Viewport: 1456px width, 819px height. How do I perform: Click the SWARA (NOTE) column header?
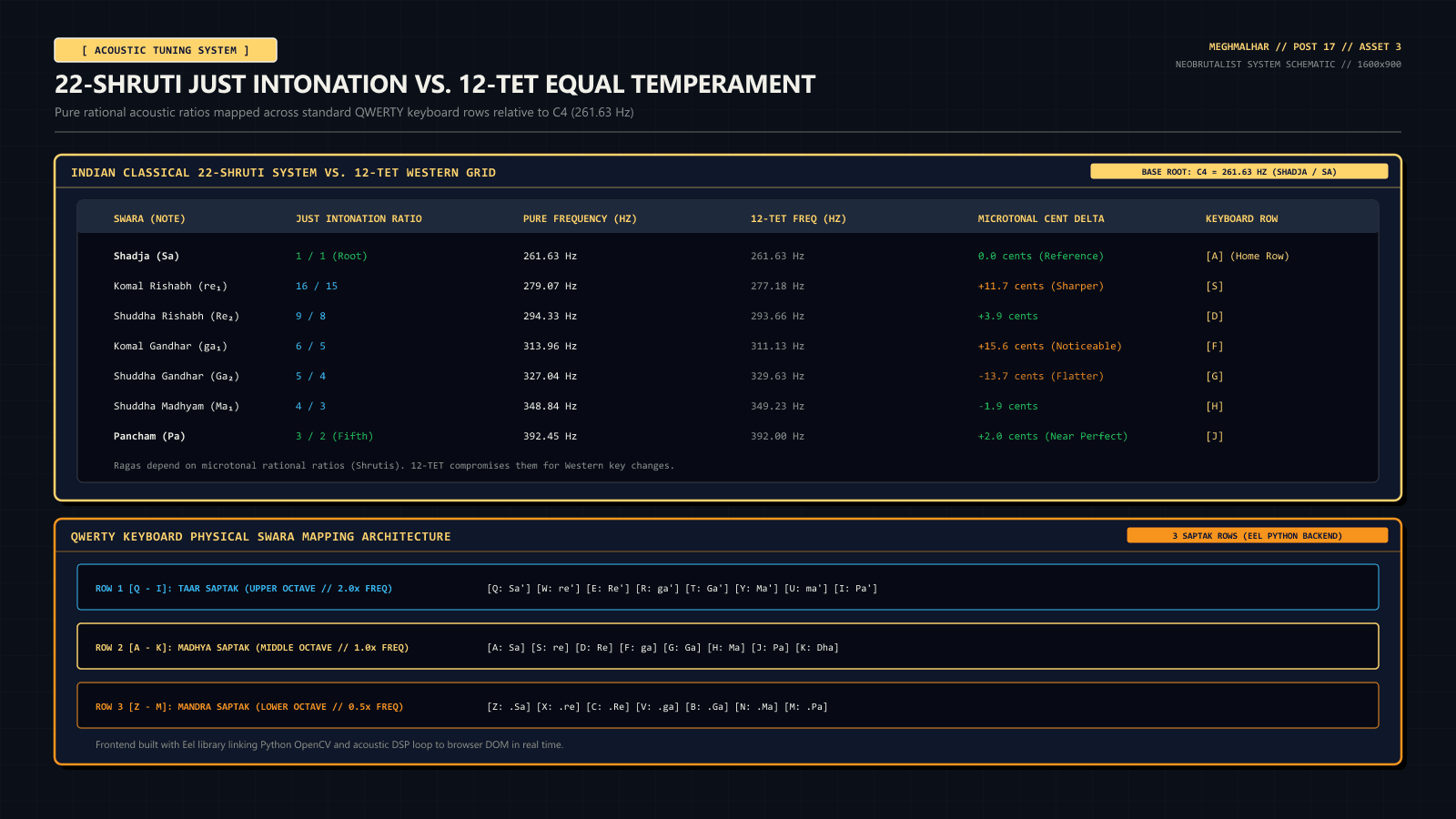pos(149,218)
